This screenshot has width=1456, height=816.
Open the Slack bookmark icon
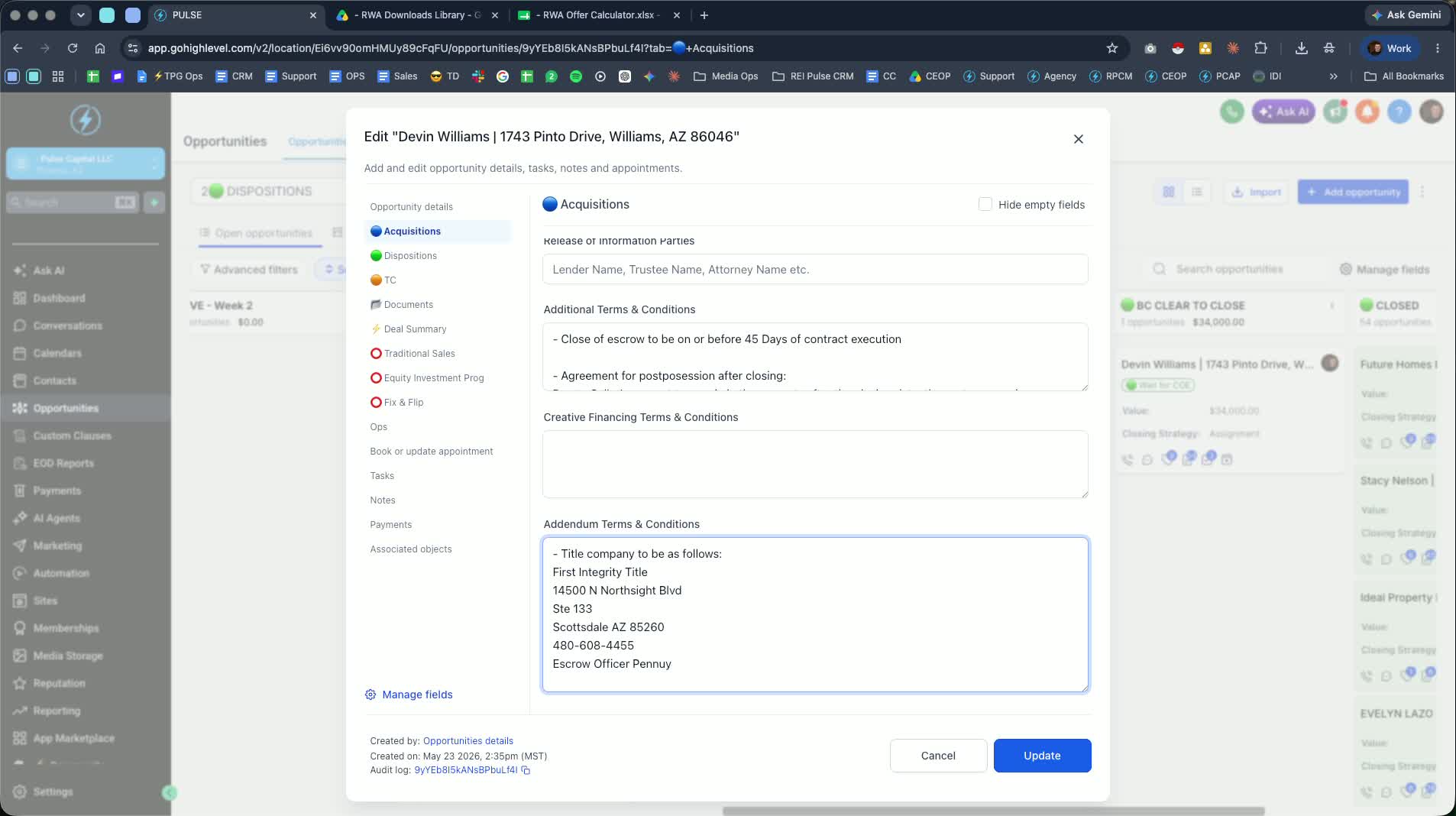(x=478, y=76)
